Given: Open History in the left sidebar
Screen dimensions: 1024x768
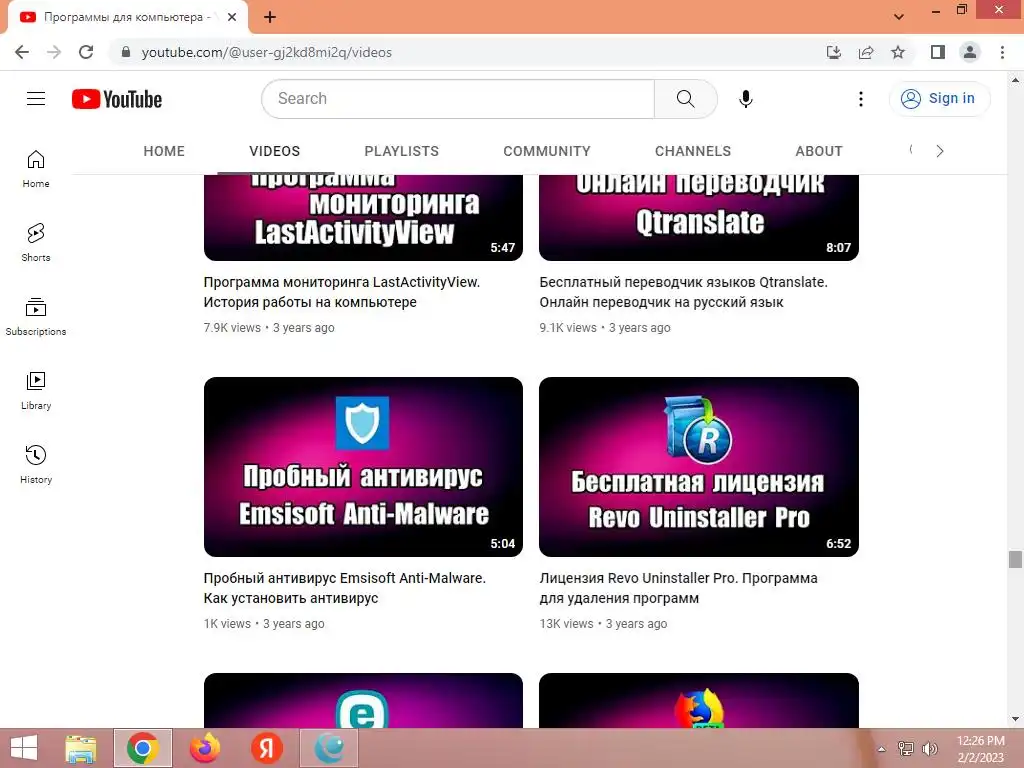Looking at the screenshot, I should point(36,464).
